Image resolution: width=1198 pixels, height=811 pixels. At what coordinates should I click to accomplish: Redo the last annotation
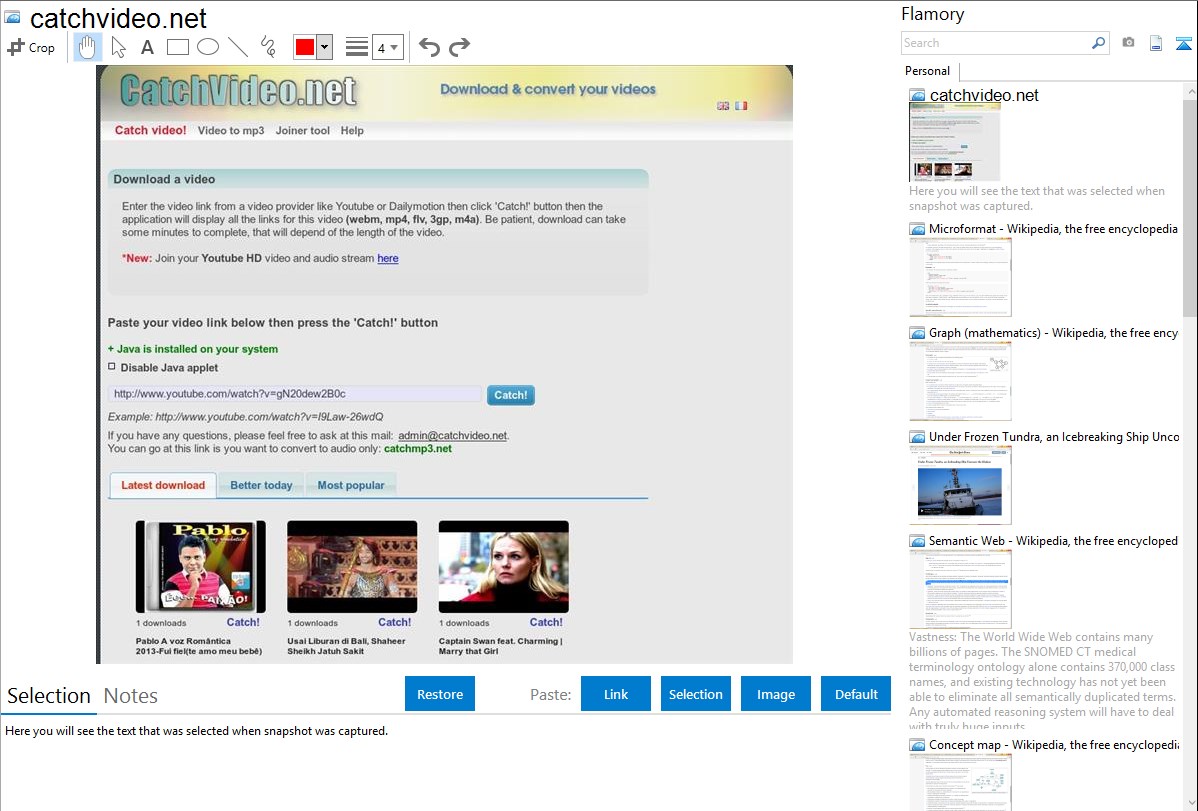[459, 47]
